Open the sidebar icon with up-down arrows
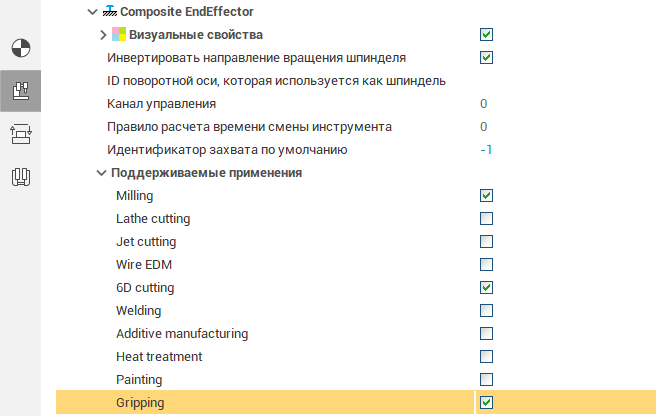The width and height of the screenshot is (656, 416). pyautogui.click(x=20, y=135)
